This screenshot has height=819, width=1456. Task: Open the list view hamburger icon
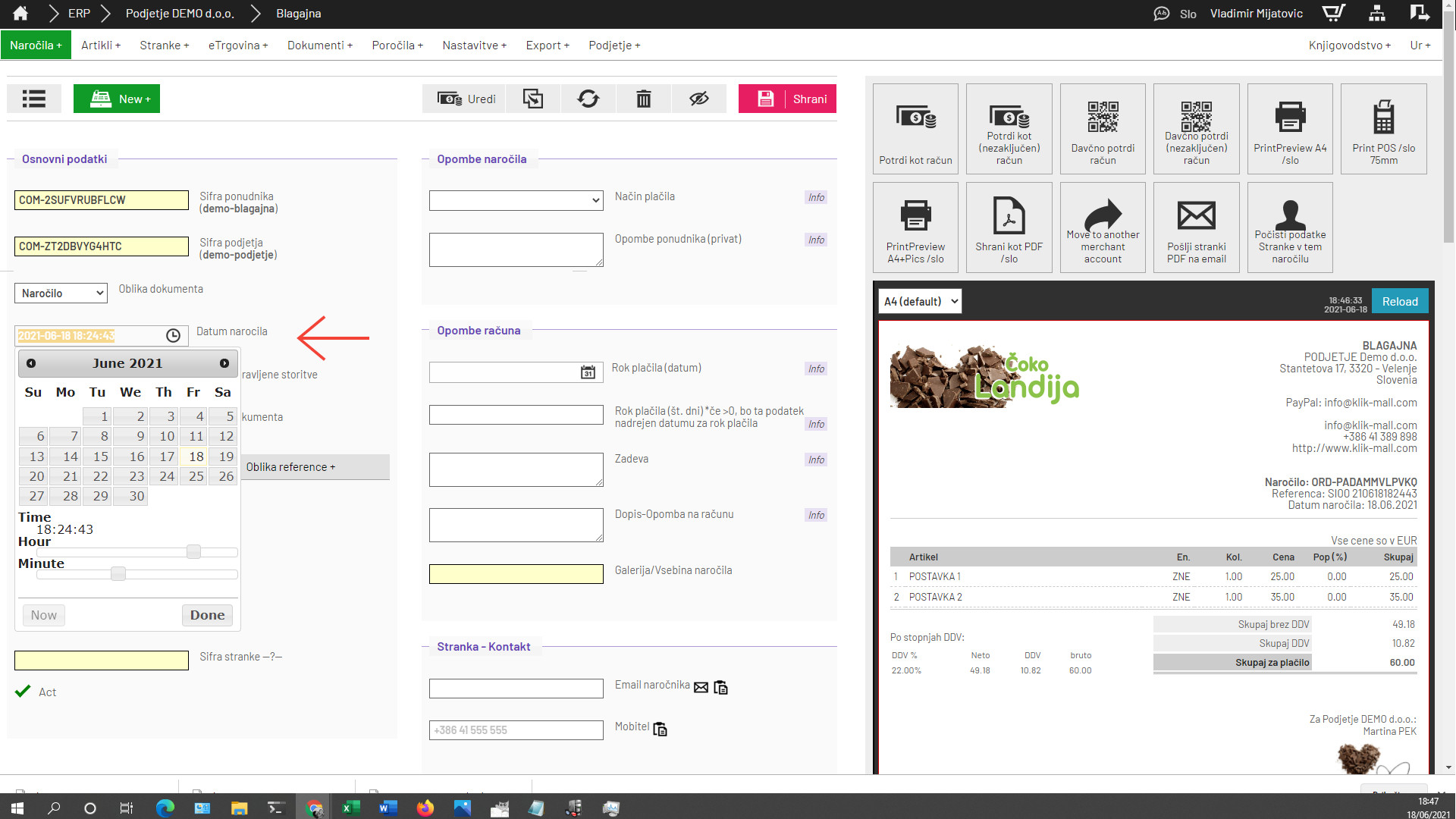tap(34, 99)
